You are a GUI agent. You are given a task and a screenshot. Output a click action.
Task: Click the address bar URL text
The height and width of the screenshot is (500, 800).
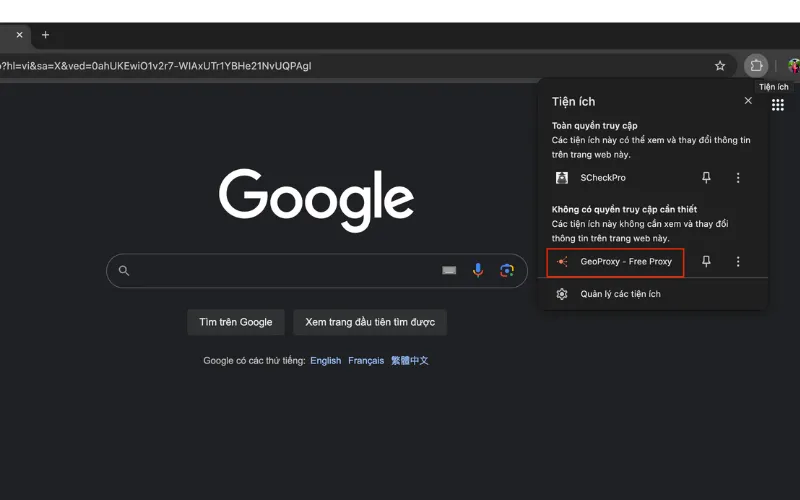(156, 66)
